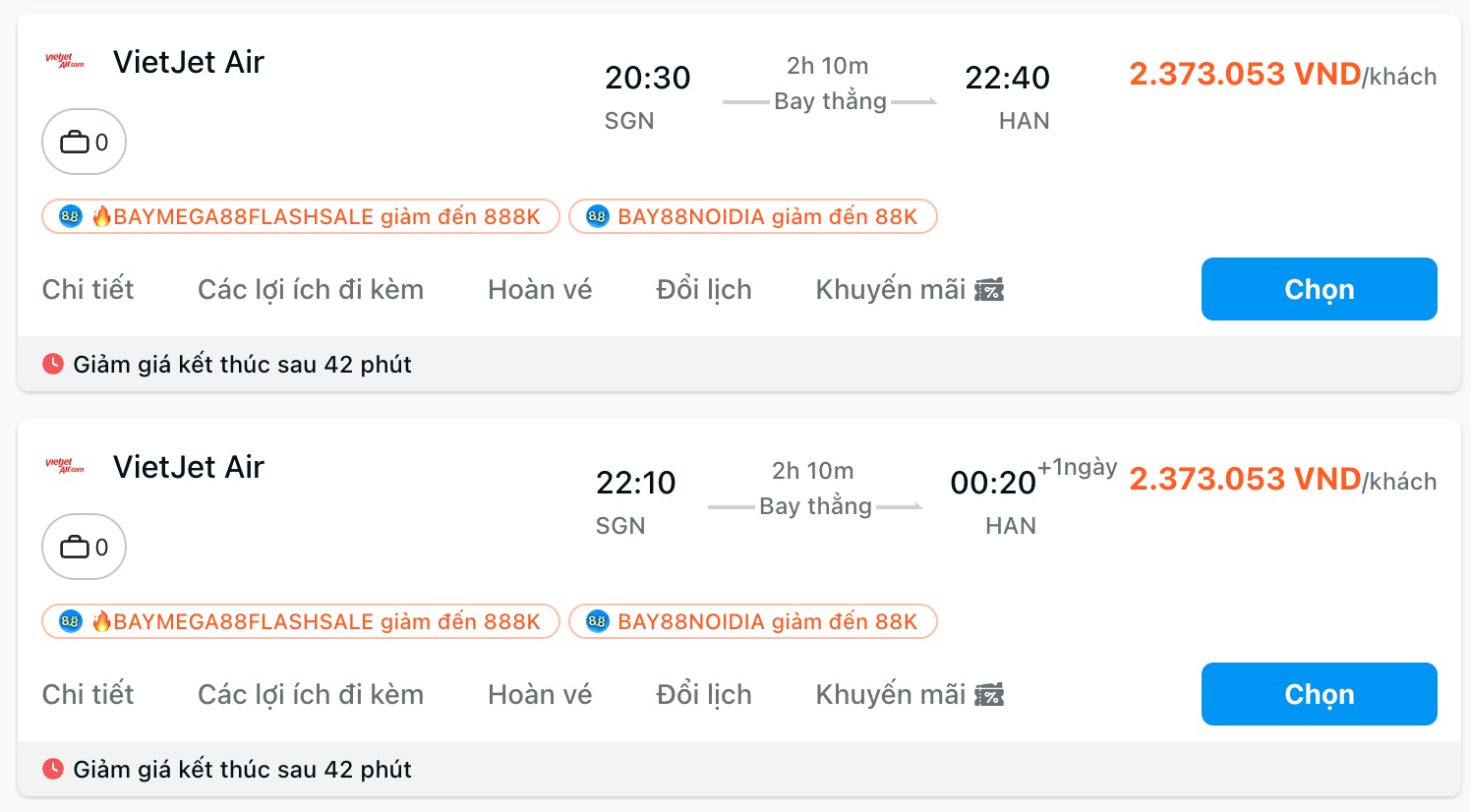Click VietJet logo on the 22:10 flight

65,466
